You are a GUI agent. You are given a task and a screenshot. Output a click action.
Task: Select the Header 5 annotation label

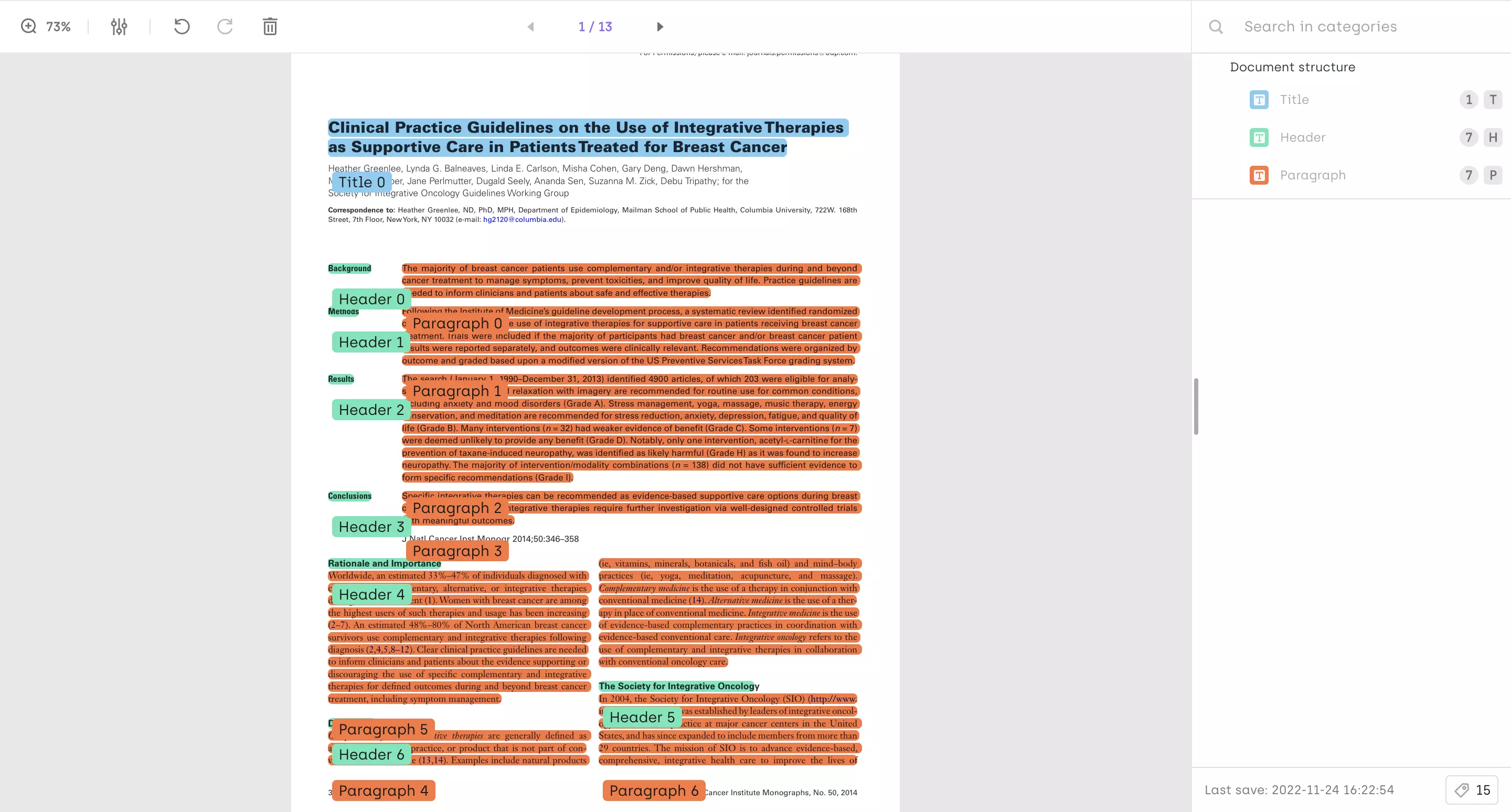[642, 717]
